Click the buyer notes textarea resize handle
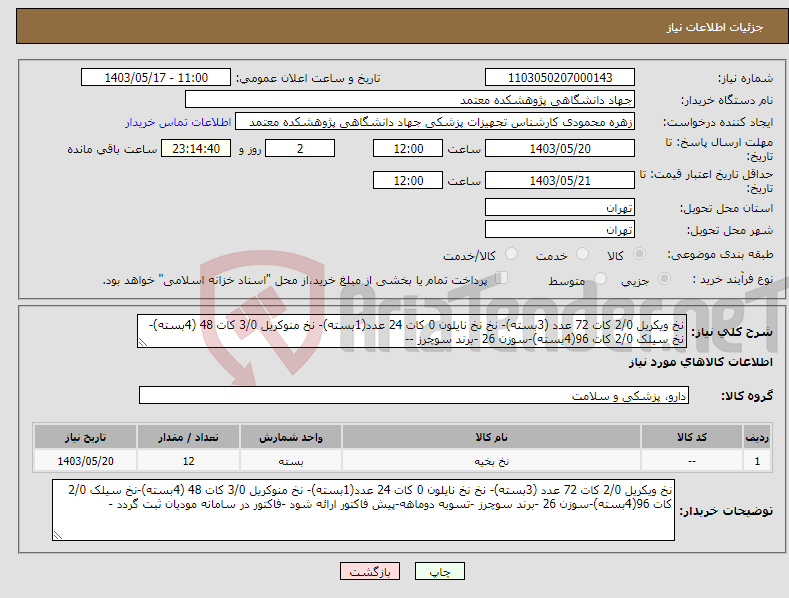This screenshot has width=789, height=598. (58, 536)
